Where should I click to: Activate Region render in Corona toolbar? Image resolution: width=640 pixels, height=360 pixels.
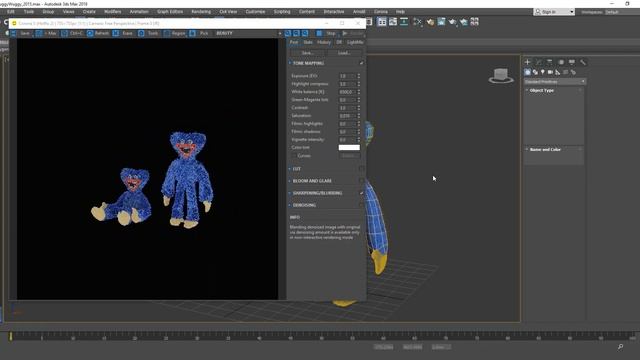tap(174, 33)
